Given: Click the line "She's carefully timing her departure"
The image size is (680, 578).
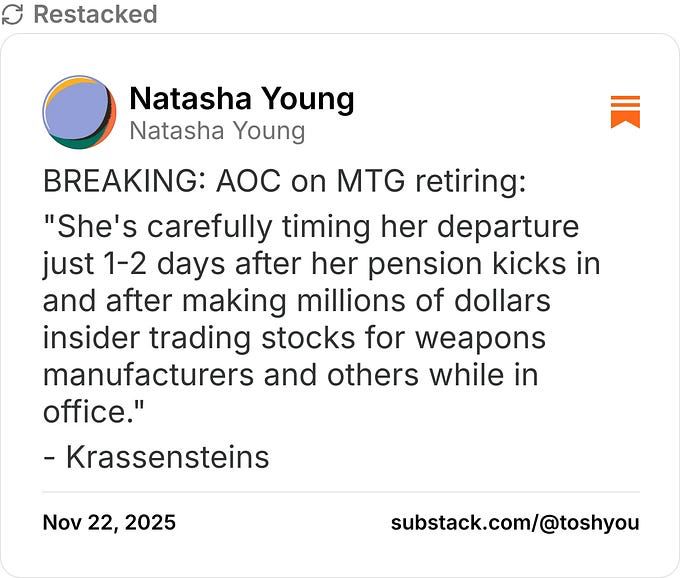Looking at the screenshot, I should click(x=311, y=226).
